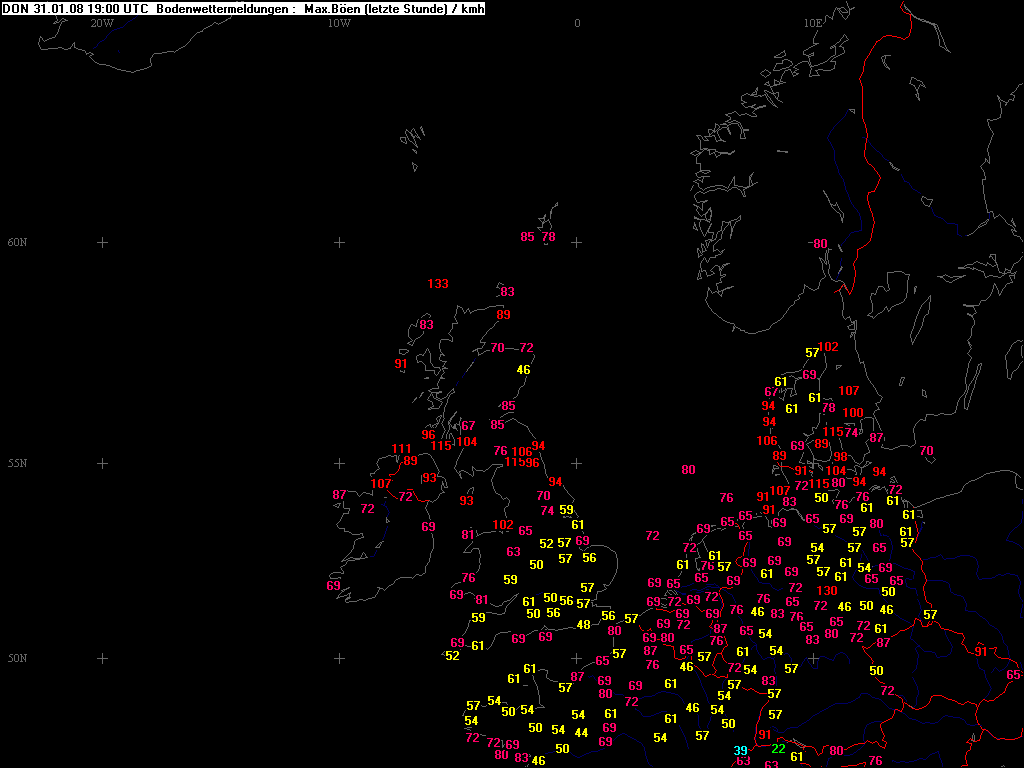Click the 20W longitude label

point(101,23)
